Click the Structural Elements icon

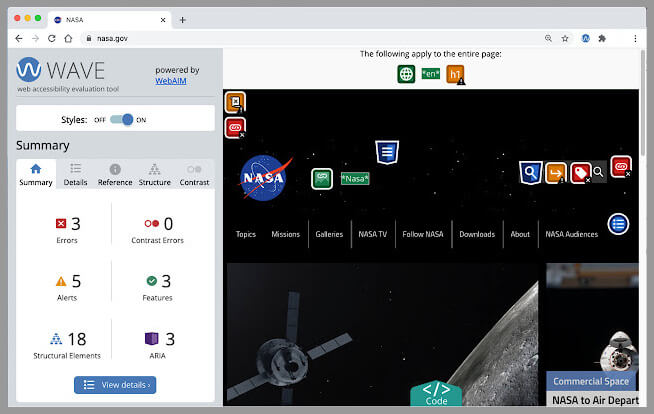(x=56, y=339)
